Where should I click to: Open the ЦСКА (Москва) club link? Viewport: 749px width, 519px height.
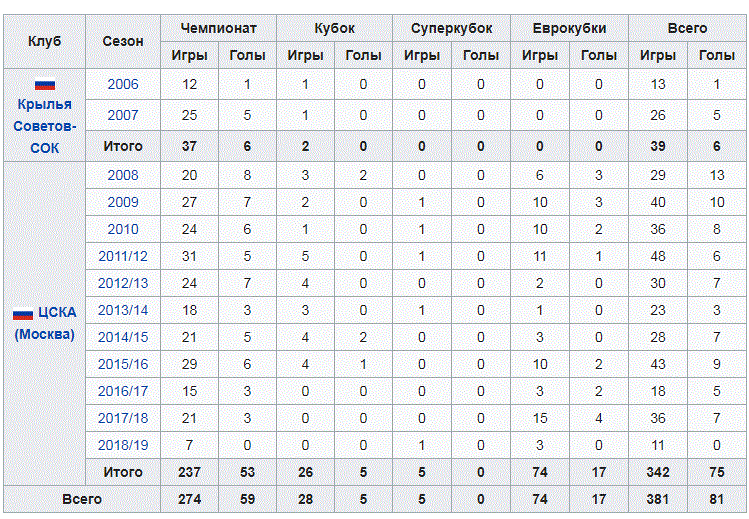[45, 323]
